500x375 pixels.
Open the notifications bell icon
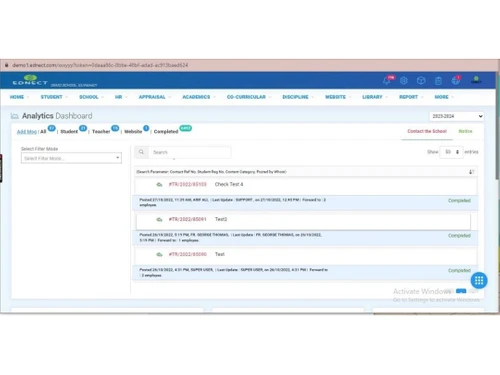[387, 81]
